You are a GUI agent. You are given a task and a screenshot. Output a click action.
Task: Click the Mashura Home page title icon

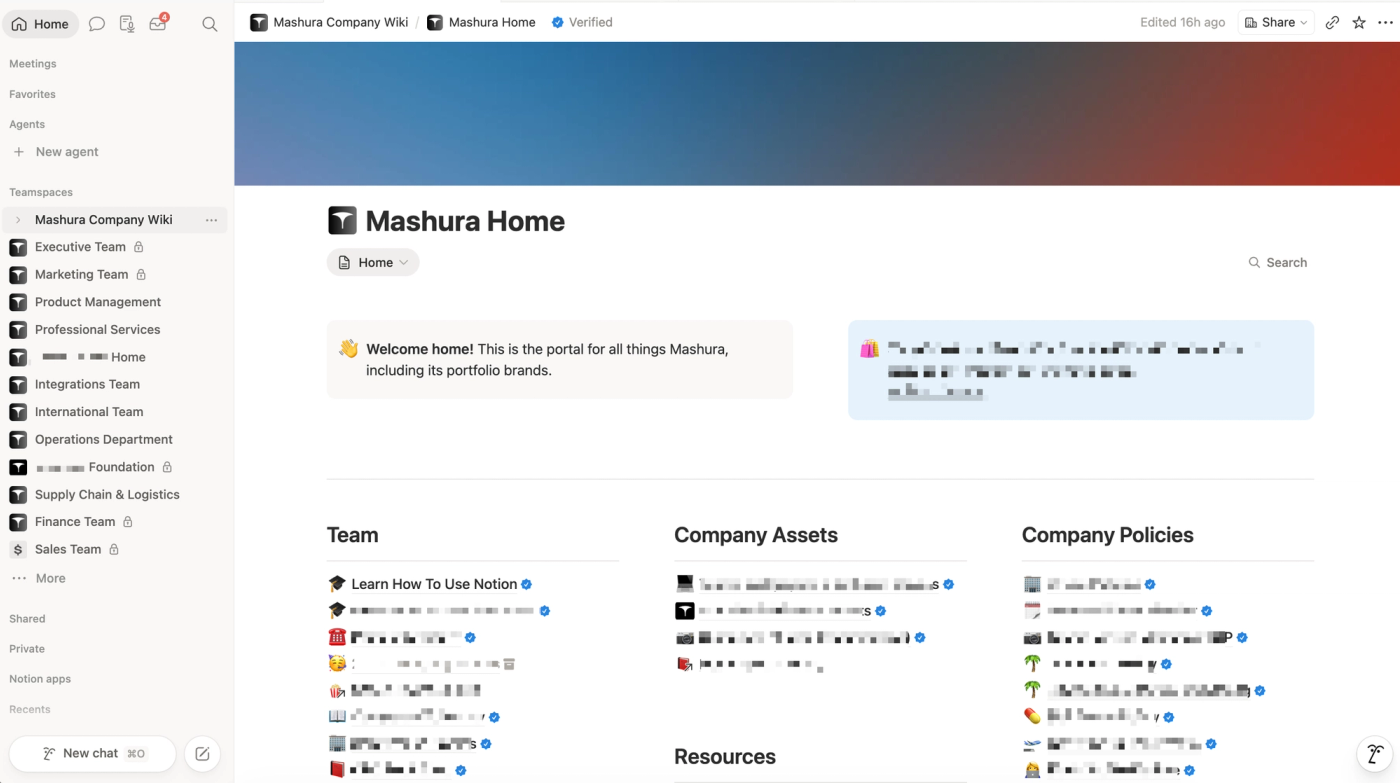(342, 221)
